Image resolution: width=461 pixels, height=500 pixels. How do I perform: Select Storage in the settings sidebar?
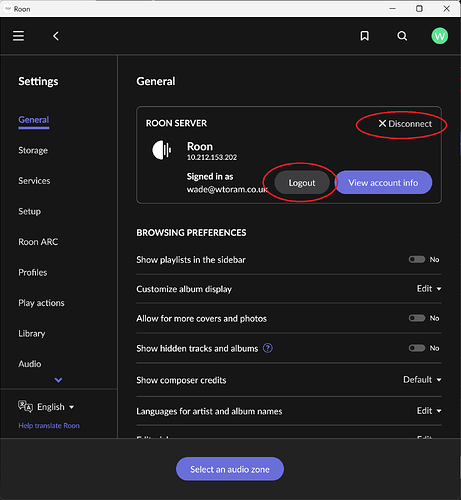point(33,150)
